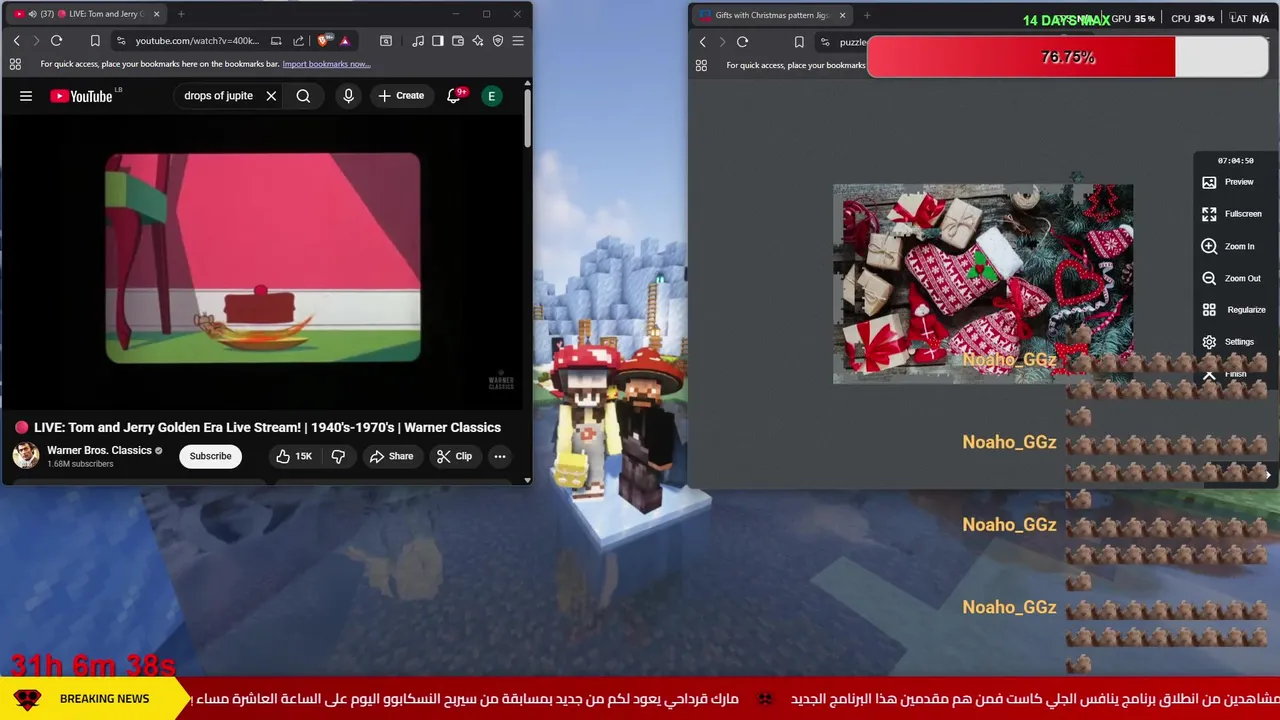Select the Gifts with Christmas pattern Jigsaw tab
1280x720 pixels.
pyautogui.click(x=773, y=15)
